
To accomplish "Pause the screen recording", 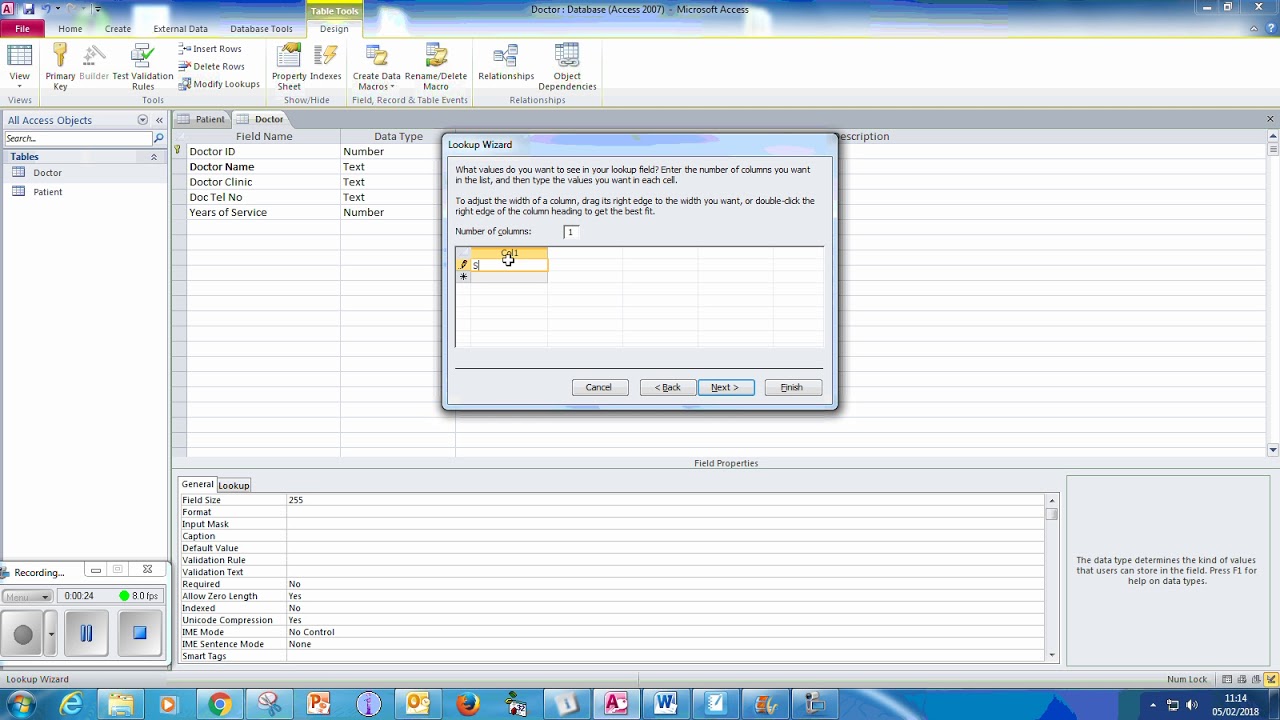I will (x=86, y=633).
